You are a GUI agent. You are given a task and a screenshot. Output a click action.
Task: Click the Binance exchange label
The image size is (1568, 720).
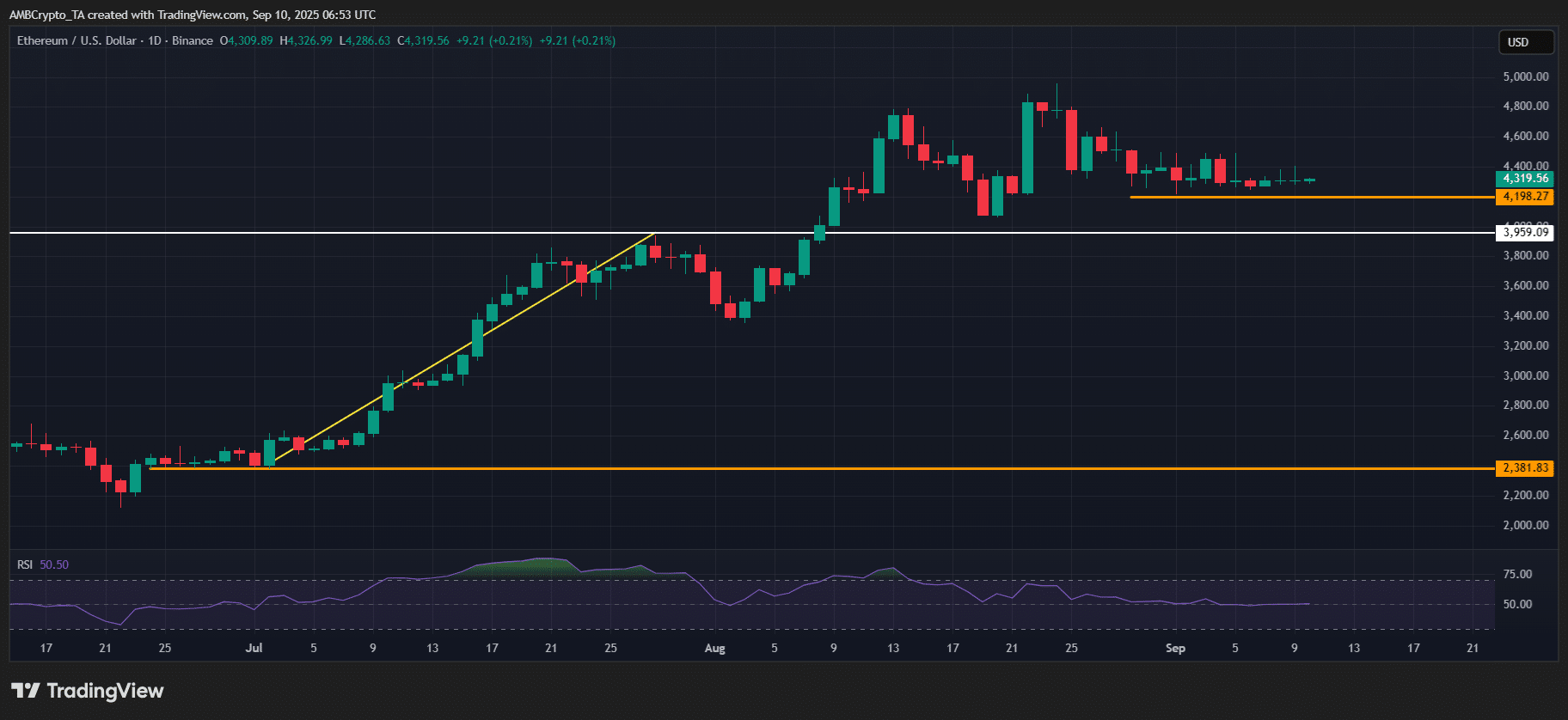pyautogui.click(x=193, y=40)
